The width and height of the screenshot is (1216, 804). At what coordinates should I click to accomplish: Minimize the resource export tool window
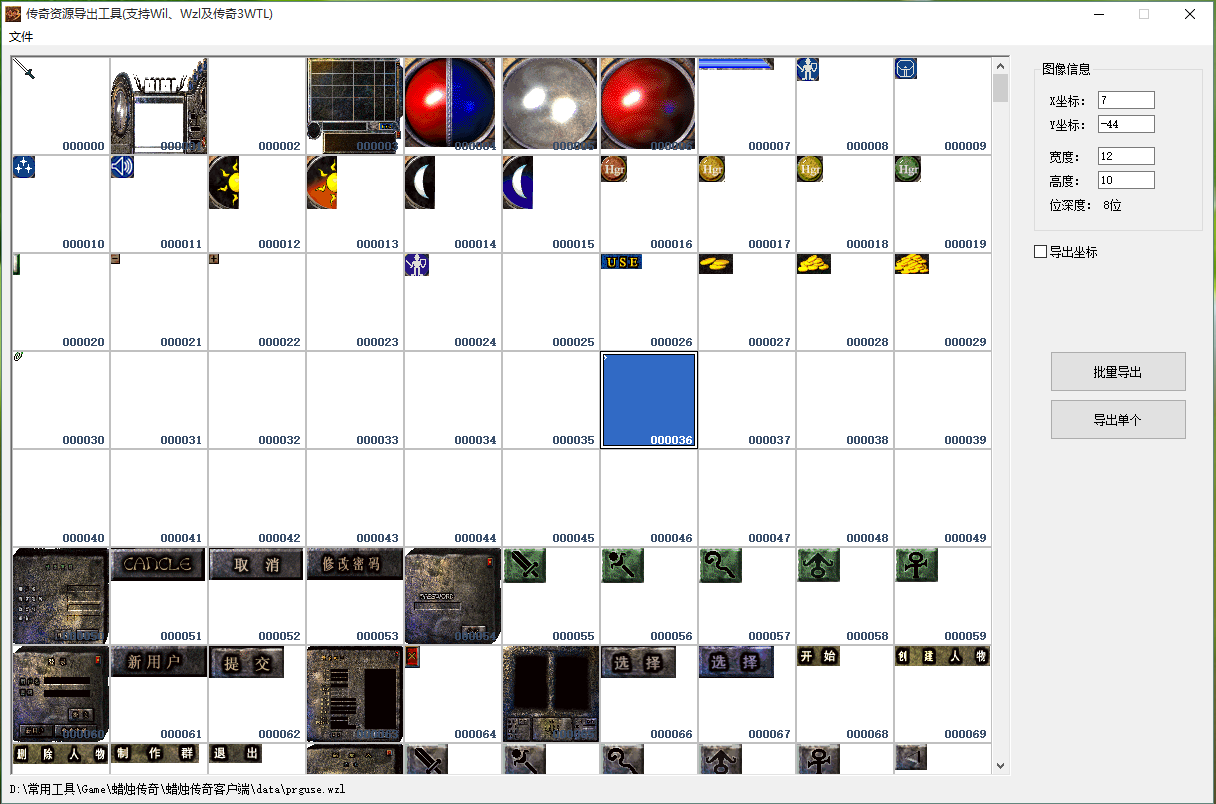pyautogui.click(x=1098, y=14)
